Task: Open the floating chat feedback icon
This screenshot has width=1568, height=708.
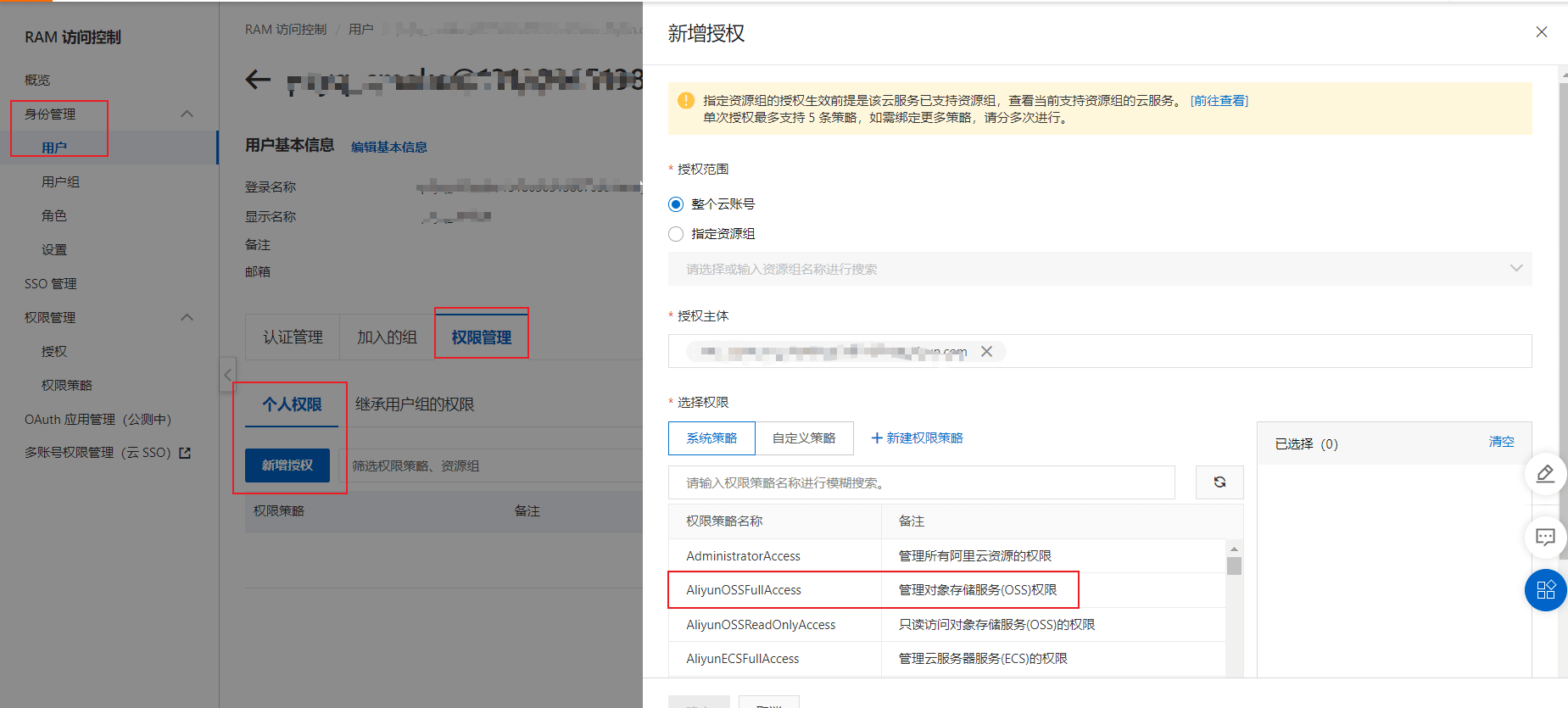Action: [x=1545, y=537]
